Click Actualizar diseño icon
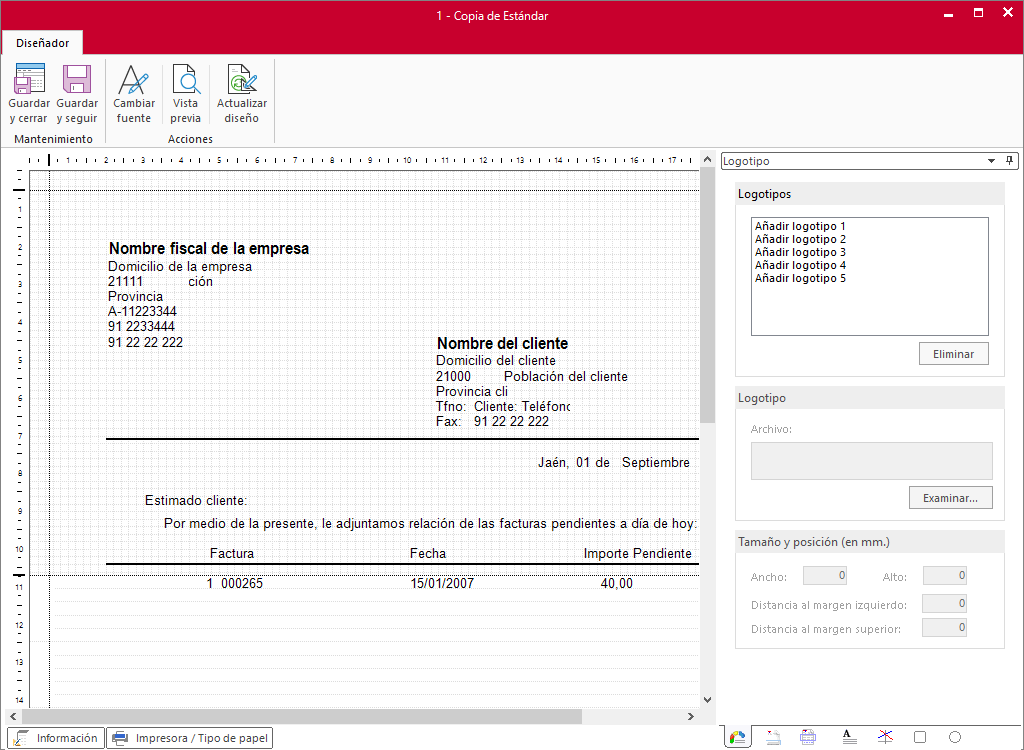Image resolution: width=1024 pixels, height=750 pixels. pos(242,79)
